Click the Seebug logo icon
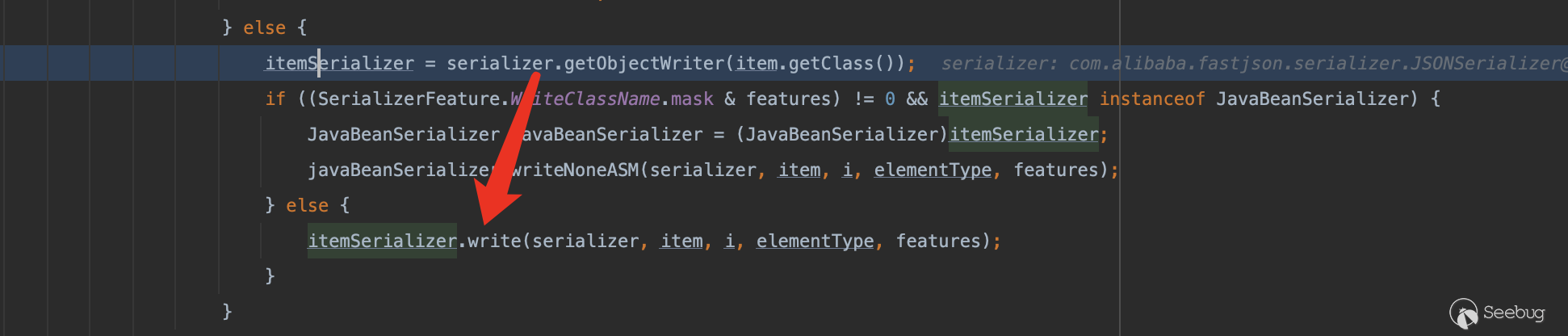The height and width of the screenshot is (336, 1568). [x=1464, y=313]
